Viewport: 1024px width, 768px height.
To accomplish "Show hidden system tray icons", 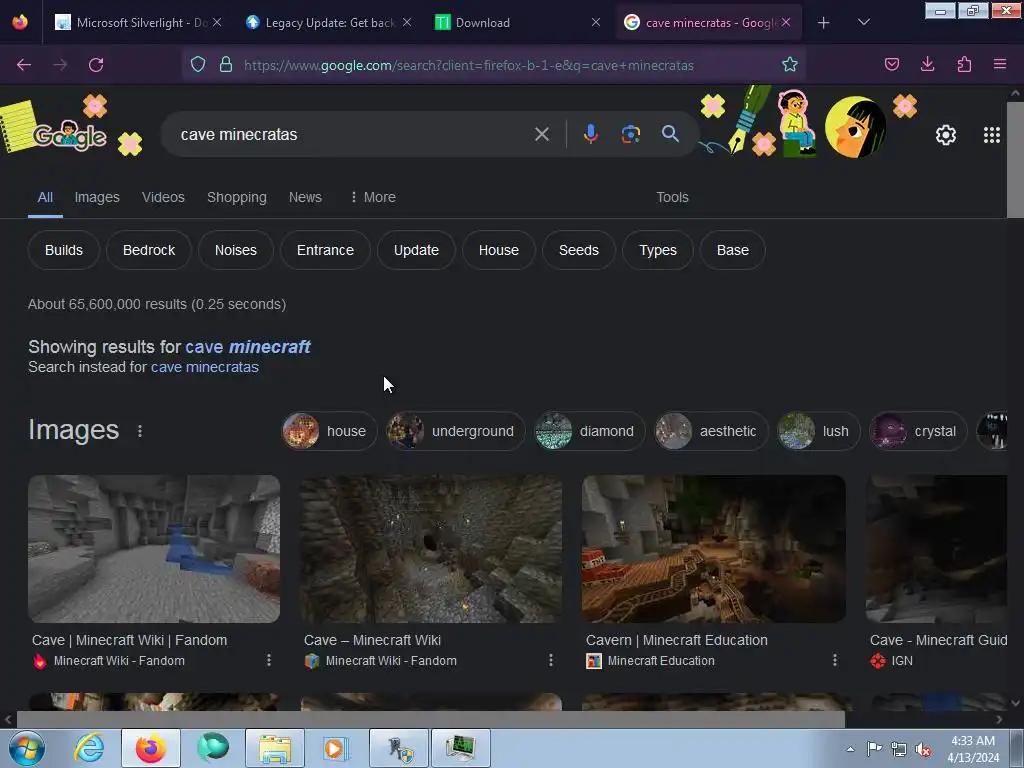I will 850,749.
